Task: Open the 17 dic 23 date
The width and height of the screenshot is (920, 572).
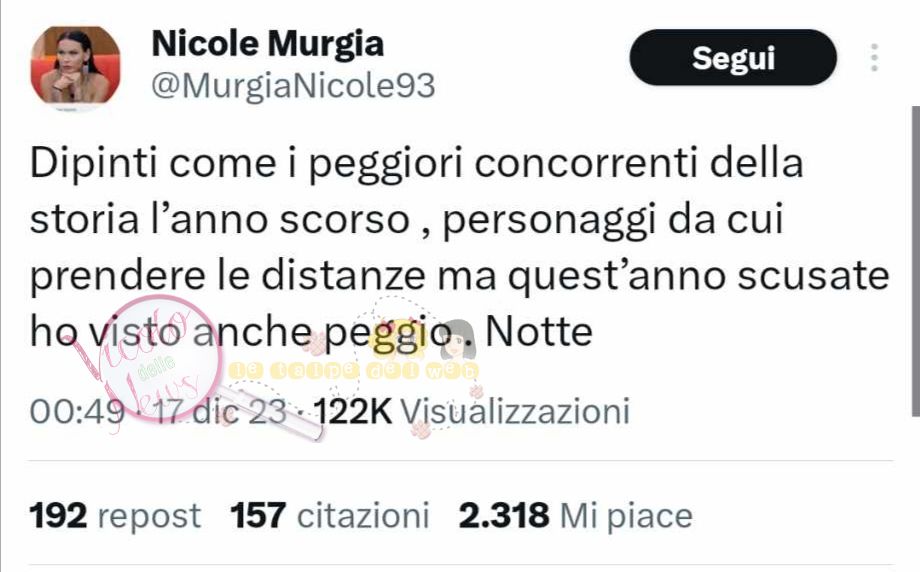Action: [x=221, y=411]
